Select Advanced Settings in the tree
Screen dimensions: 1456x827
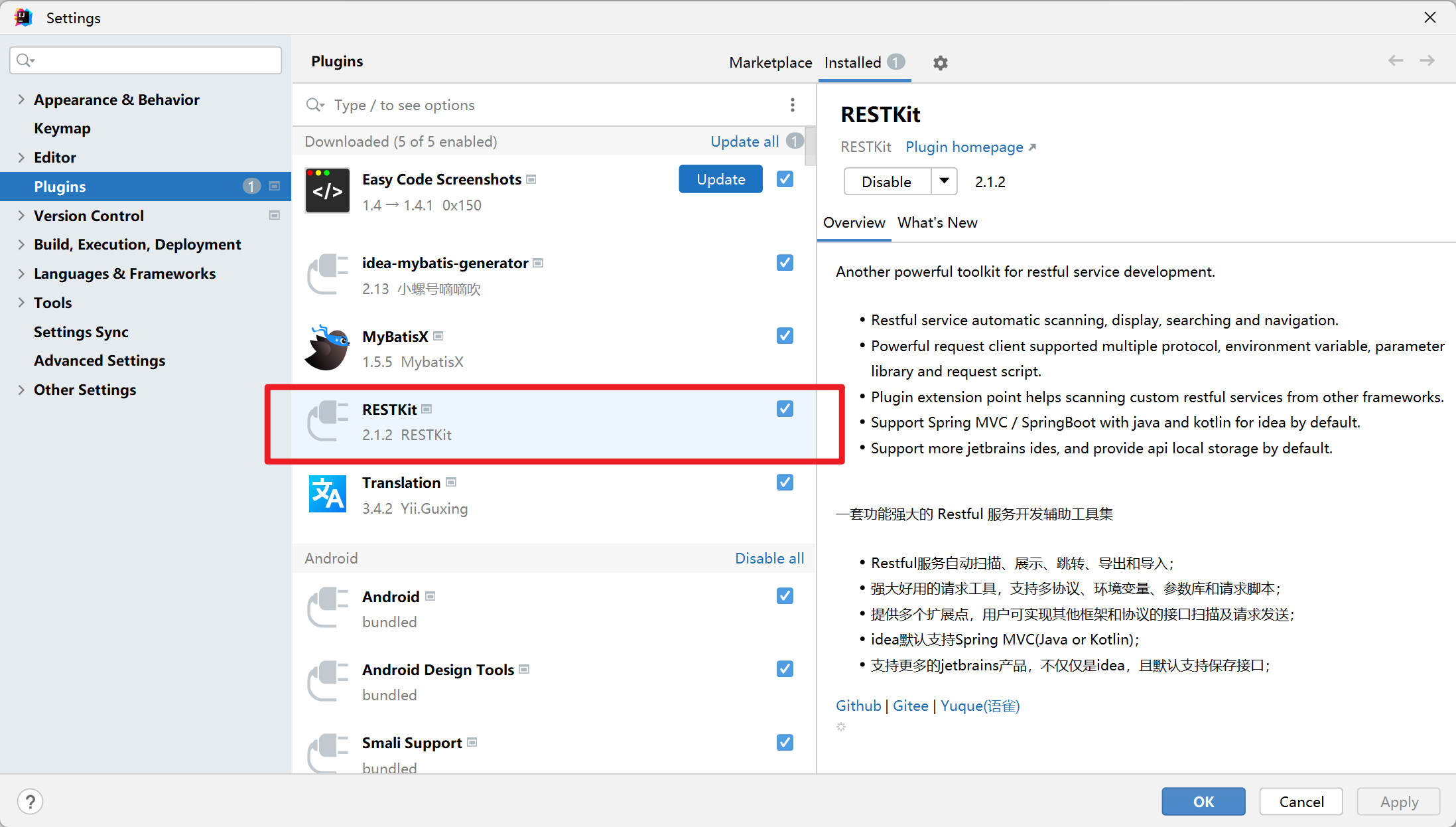click(x=99, y=360)
